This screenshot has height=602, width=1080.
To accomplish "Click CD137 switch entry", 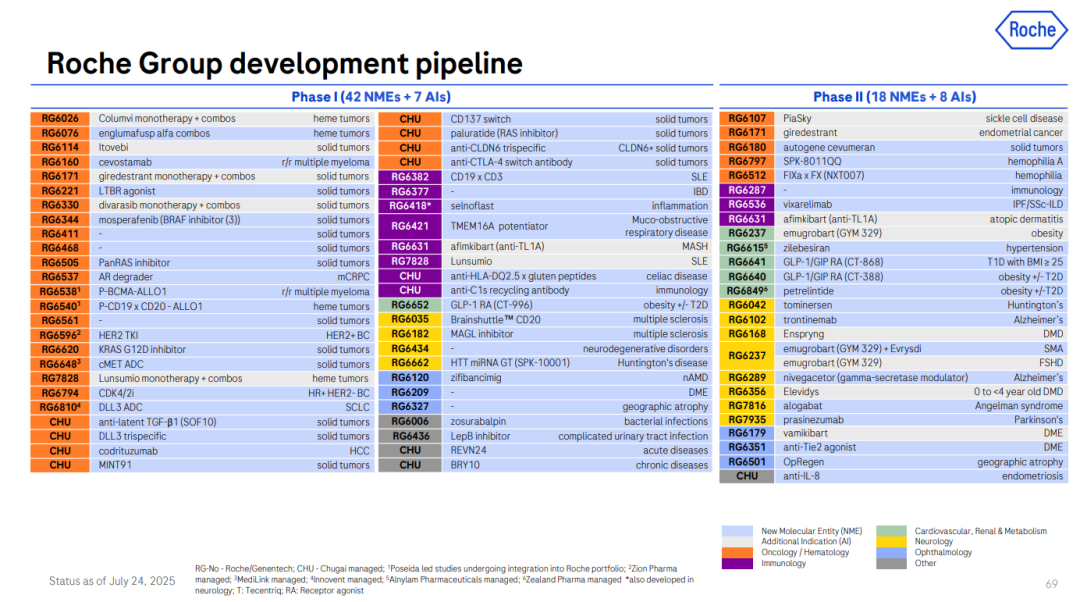I will click(x=481, y=119).
